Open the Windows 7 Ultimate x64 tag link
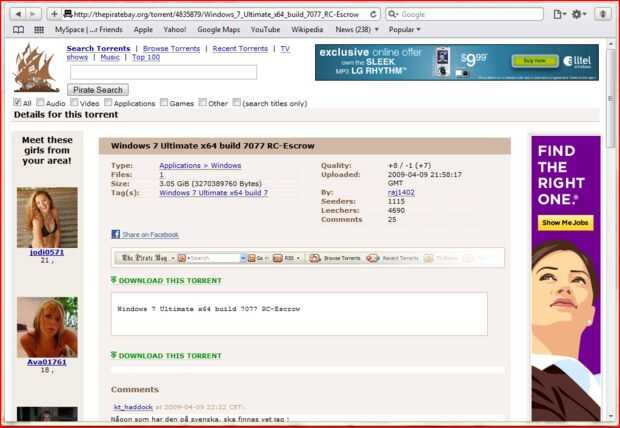Screen dimensions: 620x428 [214, 193]
